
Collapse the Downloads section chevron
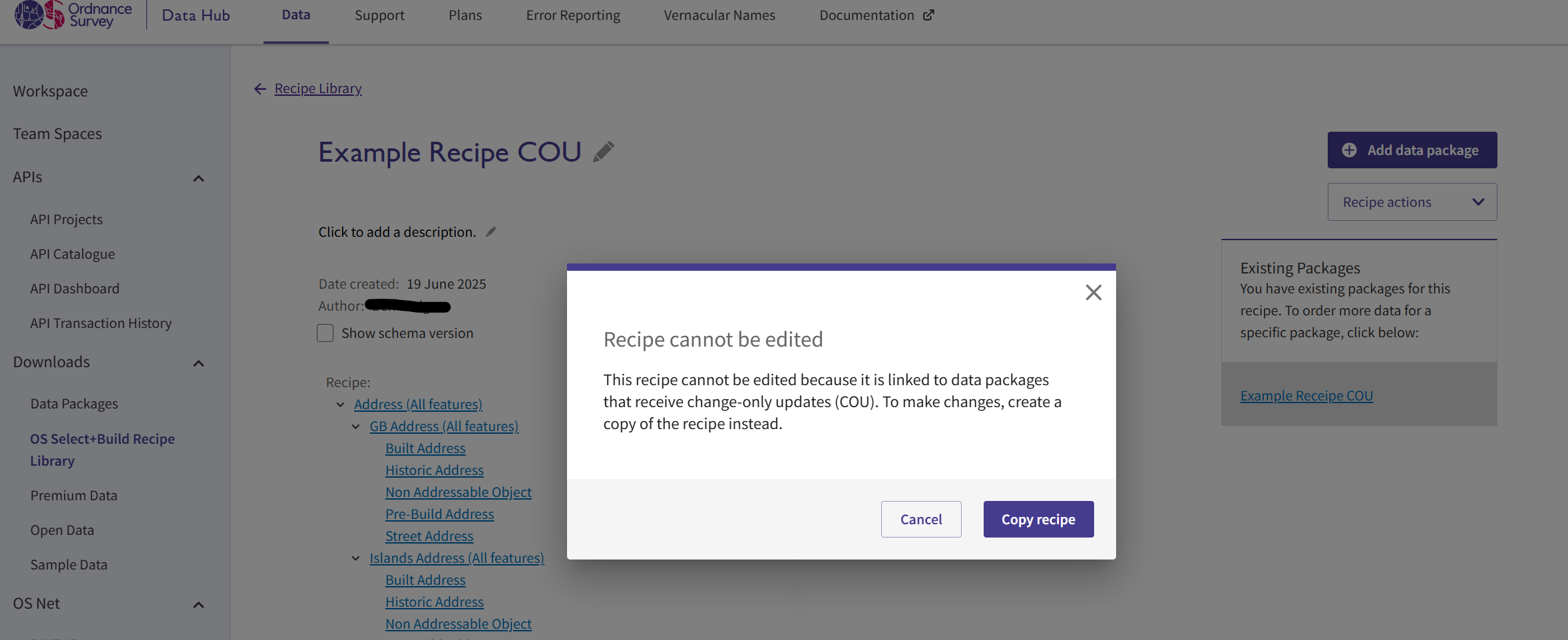click(x=198, y=363)
